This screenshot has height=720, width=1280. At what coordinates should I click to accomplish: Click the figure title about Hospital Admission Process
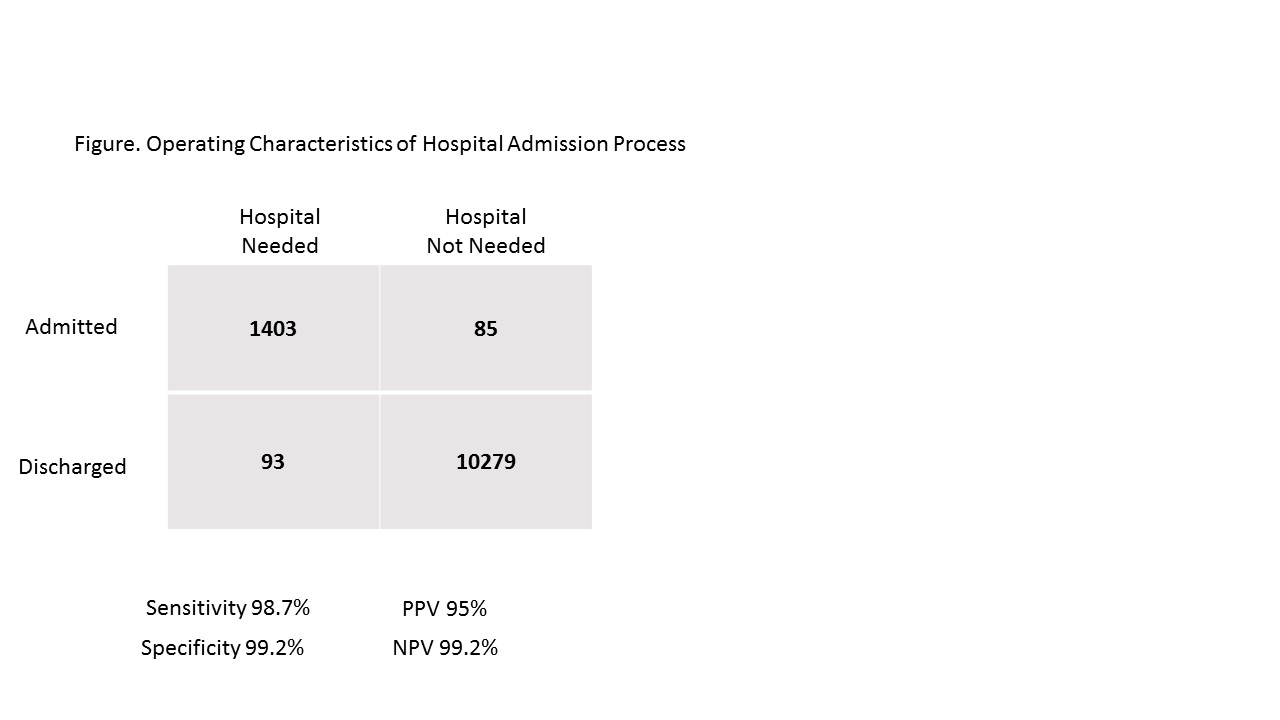pos(380,144)
